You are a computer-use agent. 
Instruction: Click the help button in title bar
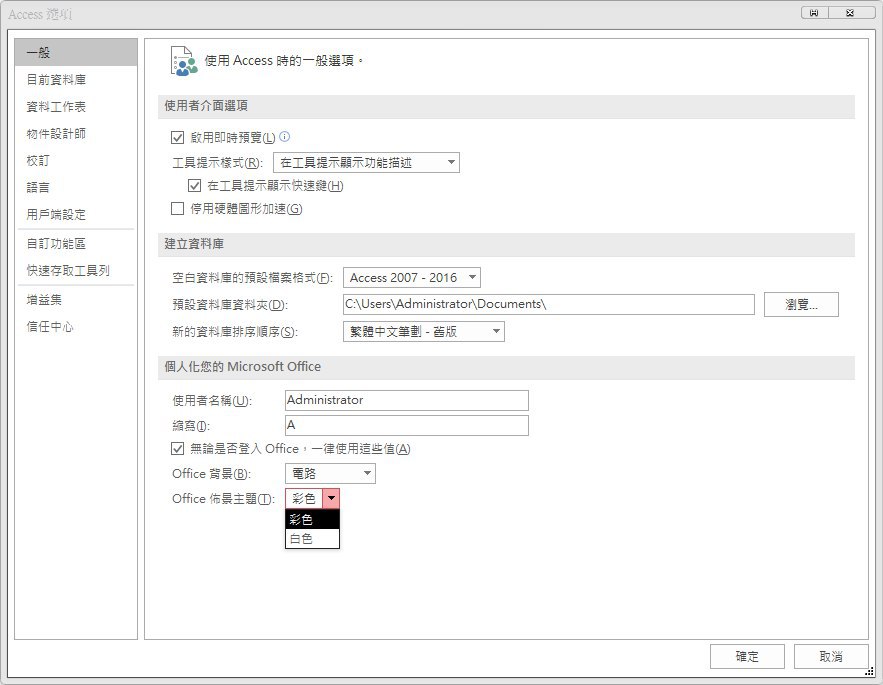(x=814, y=13)
